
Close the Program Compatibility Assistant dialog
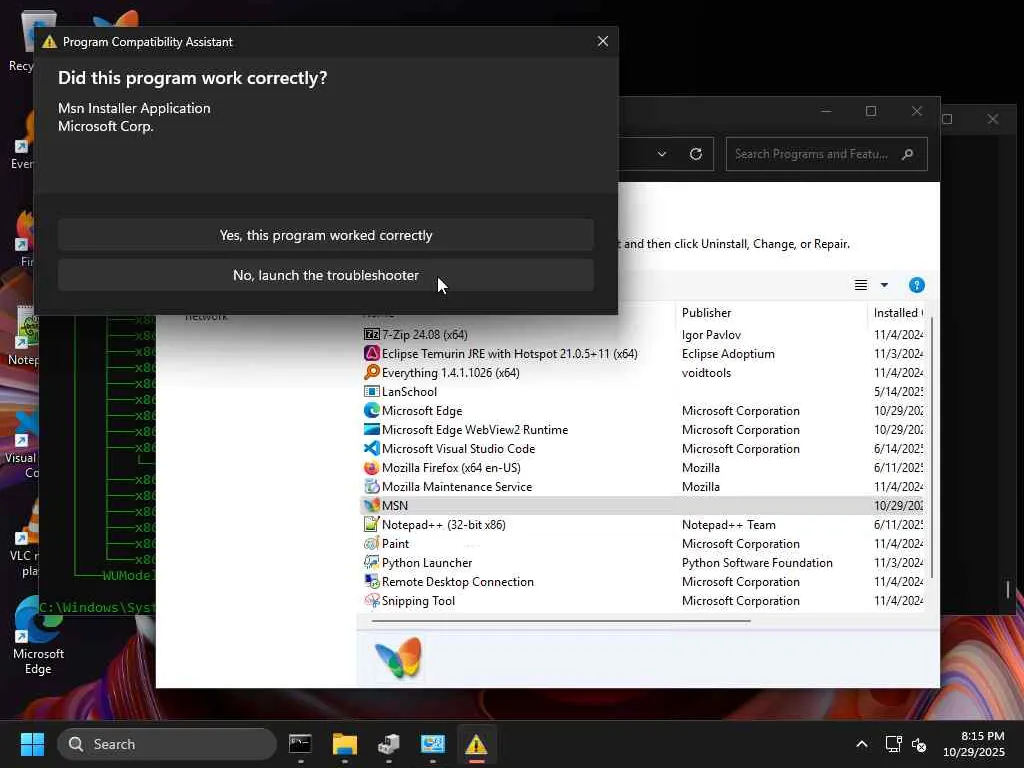[x=602, y=41]
